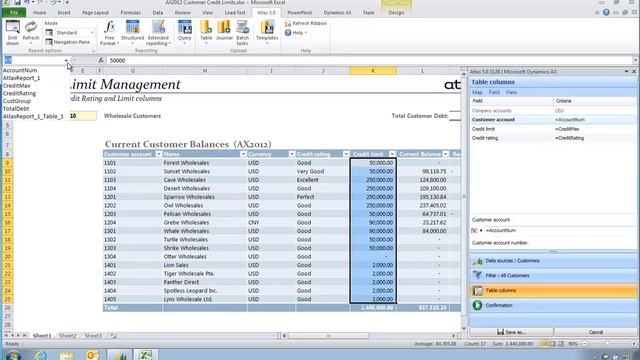Click the Table upload icon
Image resolution: width=640 pixels, height=360 pixels.
(x=206, y=32)
